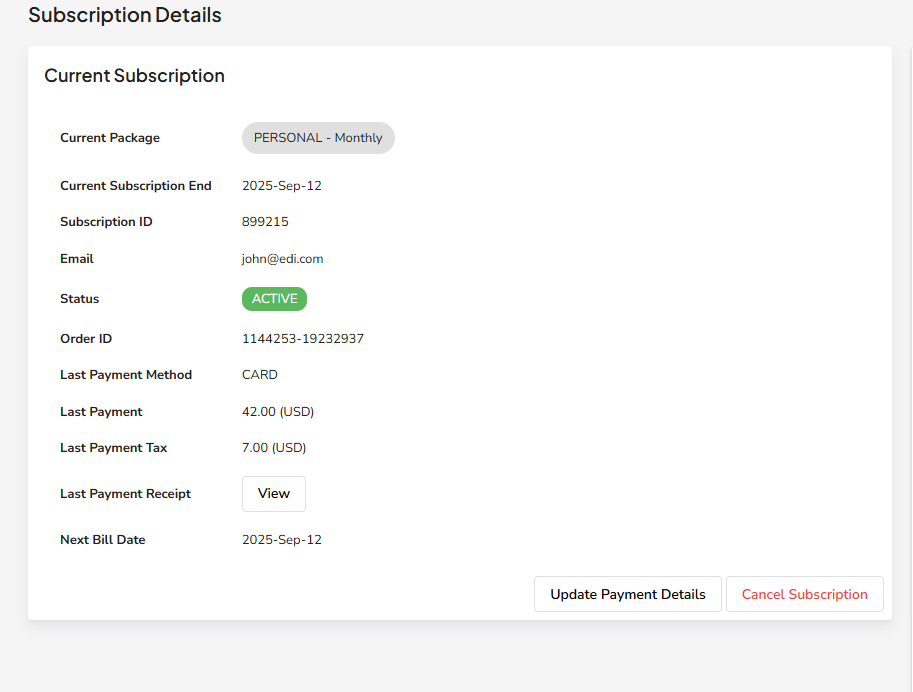This screenshot has width=913, height=692.
Task: Select the 42.00 (USD) last payment amount
Action: coord(277,412)
